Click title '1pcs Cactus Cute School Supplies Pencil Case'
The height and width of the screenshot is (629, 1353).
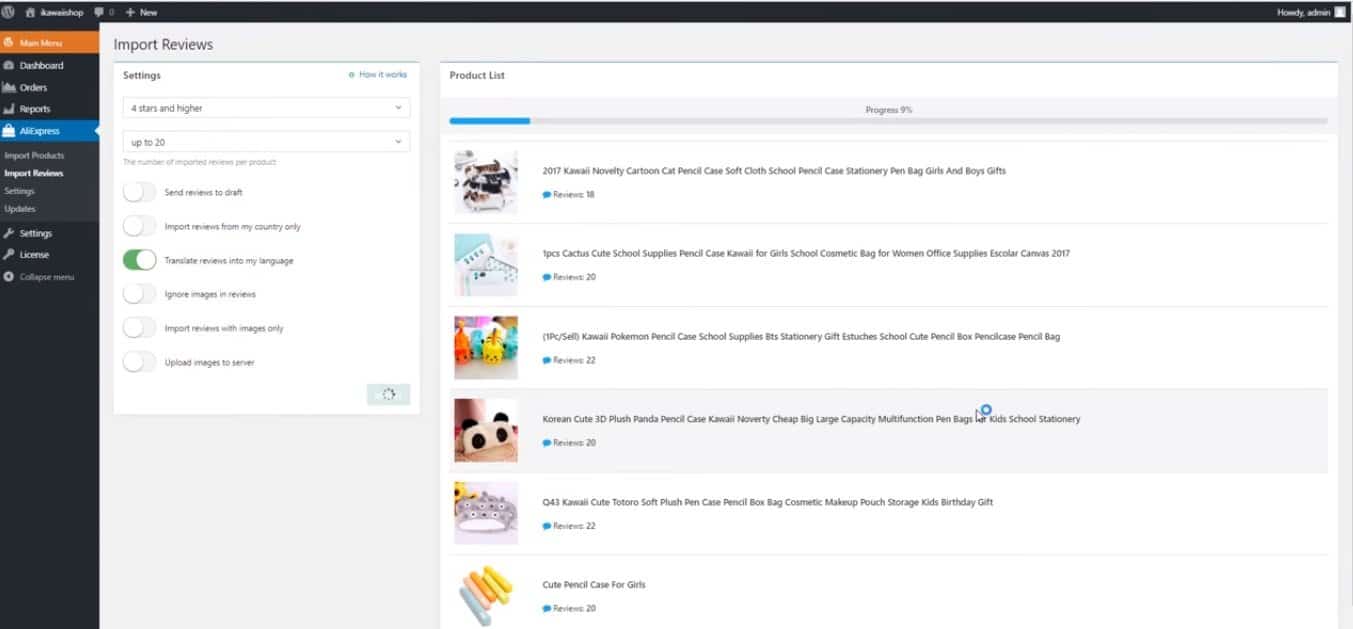(x=806, y=254)
